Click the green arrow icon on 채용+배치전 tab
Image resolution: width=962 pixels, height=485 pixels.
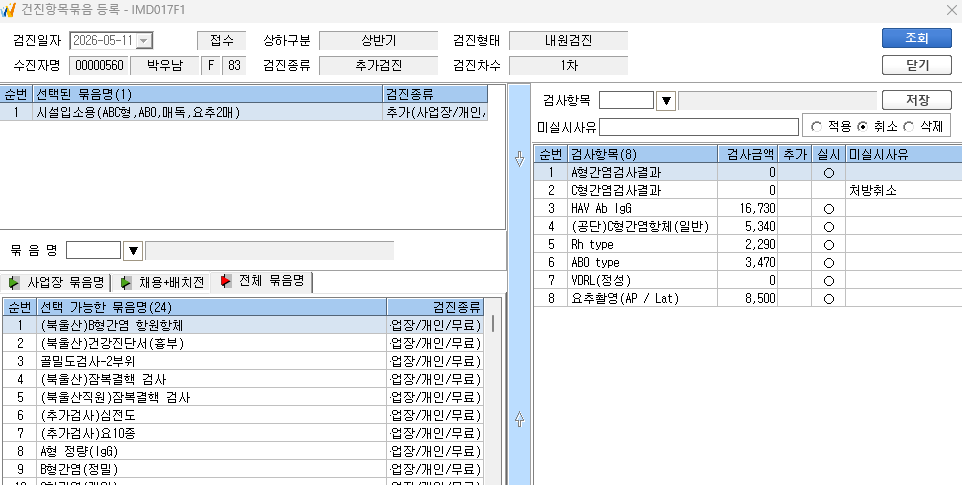126,283
